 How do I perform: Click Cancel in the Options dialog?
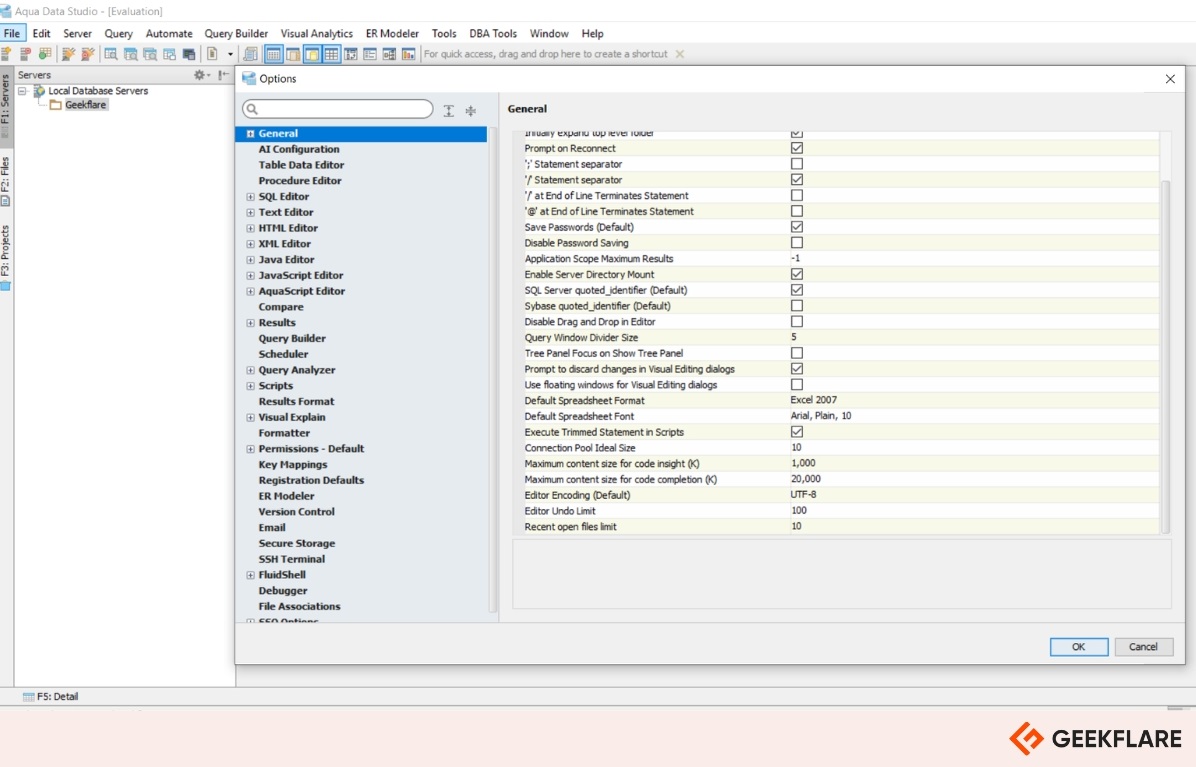1143,647
